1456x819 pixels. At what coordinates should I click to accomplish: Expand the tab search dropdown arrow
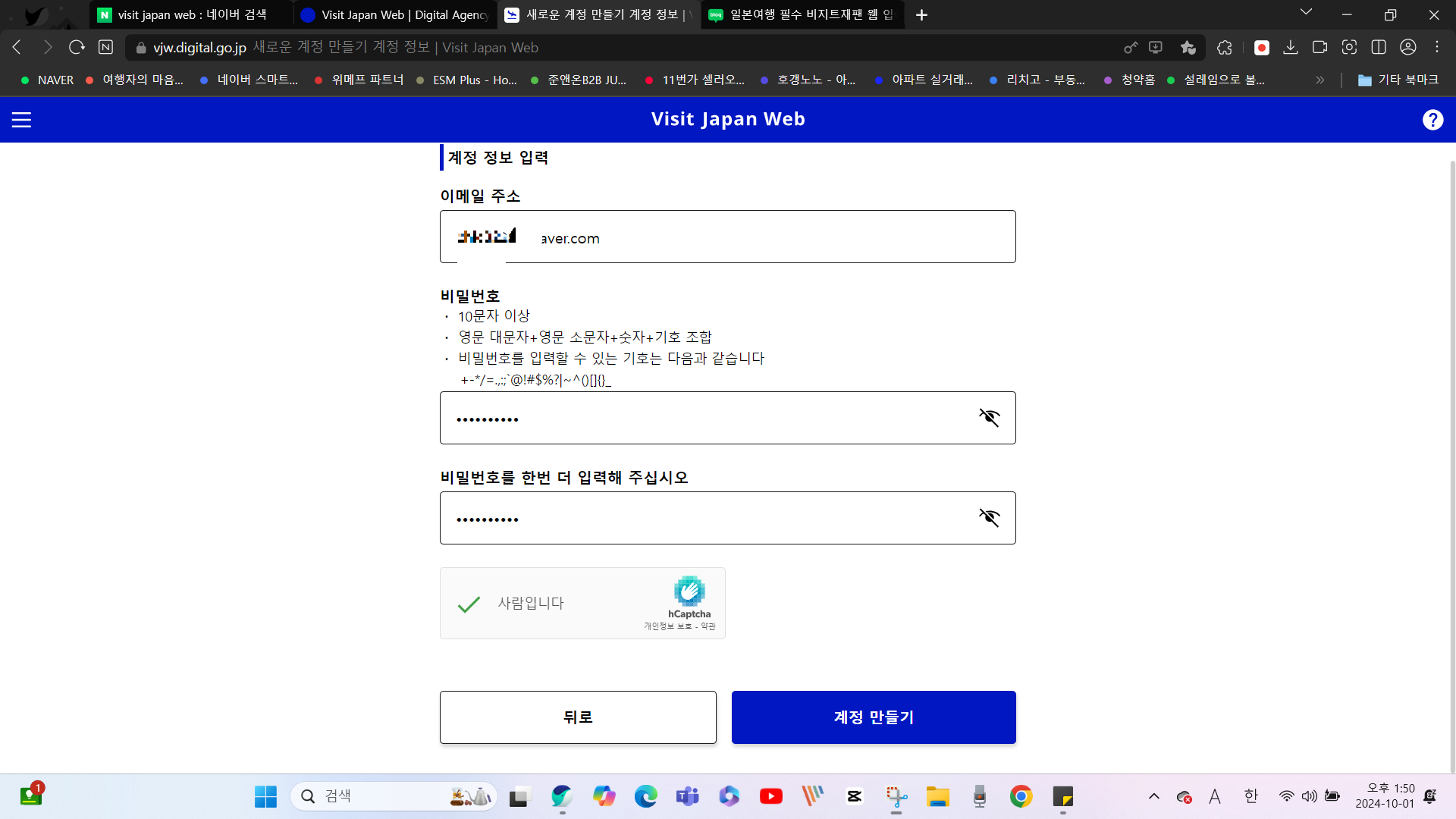(1306, 12)
